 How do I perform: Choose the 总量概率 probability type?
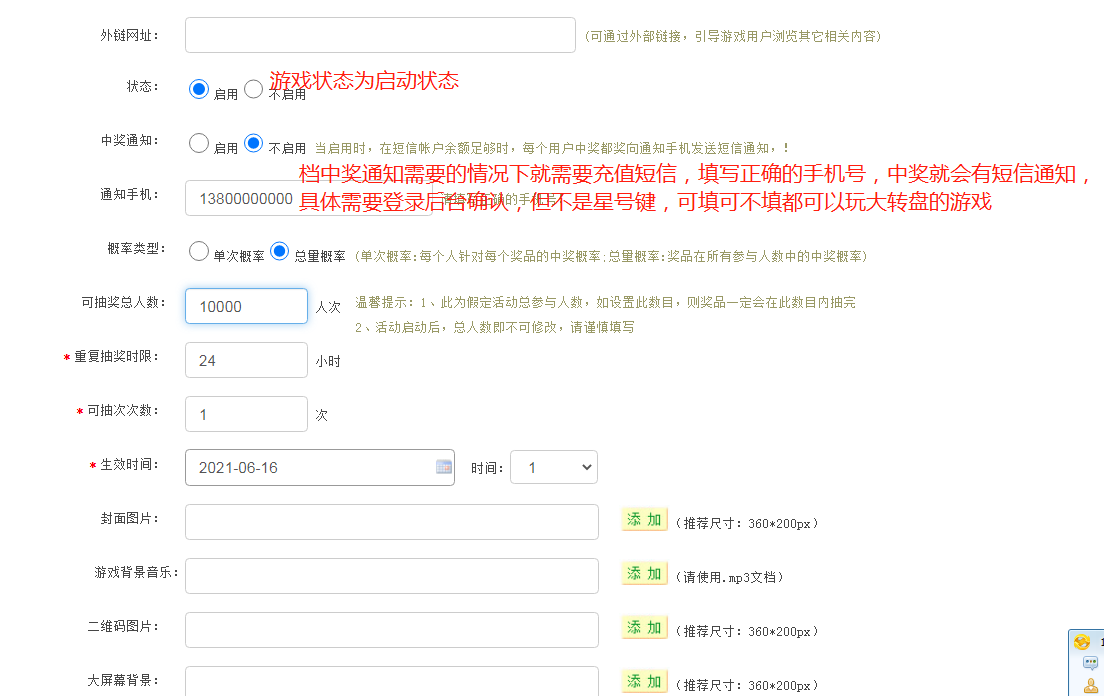pos(280,251)
